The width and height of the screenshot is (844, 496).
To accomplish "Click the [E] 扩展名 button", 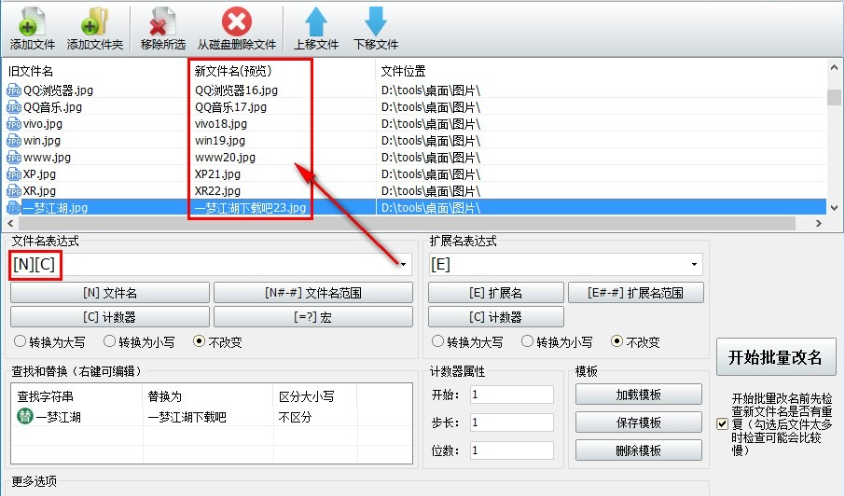I will click(496, 293).
